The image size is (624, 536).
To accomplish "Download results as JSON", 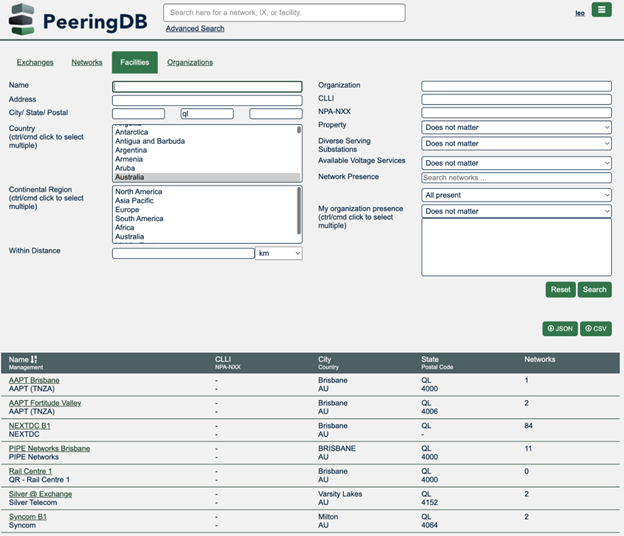I will point(560,329).
